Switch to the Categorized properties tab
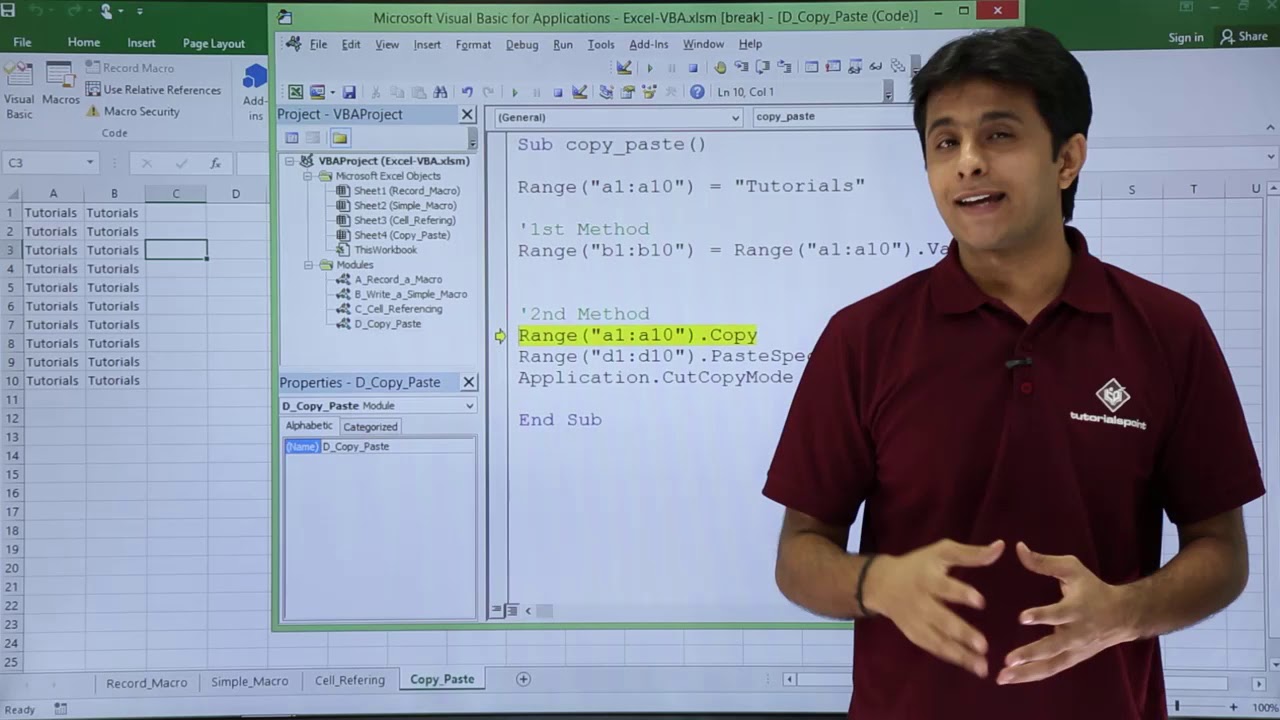 coord(371,426)
